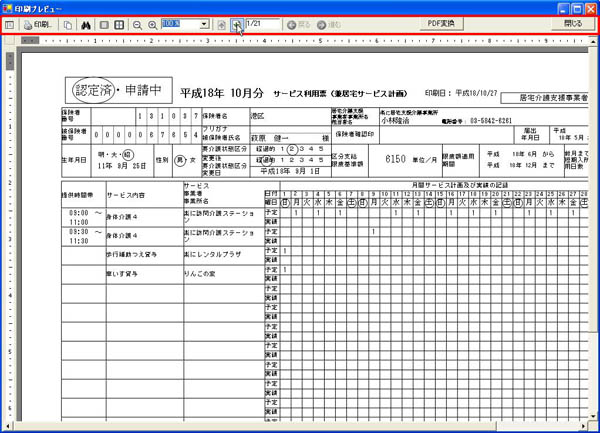The height and width of the screenshot is (433, 600).
Task: Click the vertical scrollbar down arrow
Action: [593, 416]
